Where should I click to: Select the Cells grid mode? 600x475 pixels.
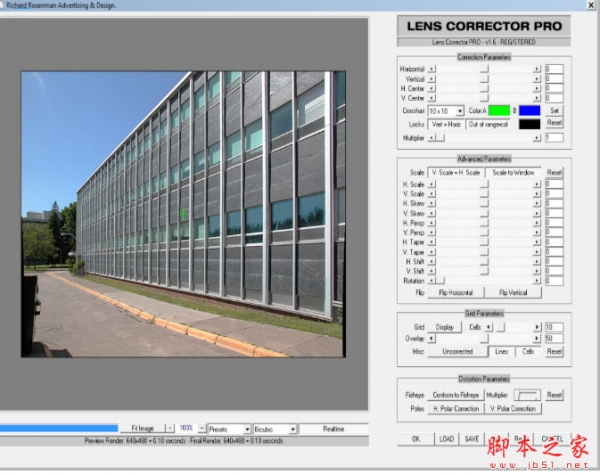click(x=528, y=351)
